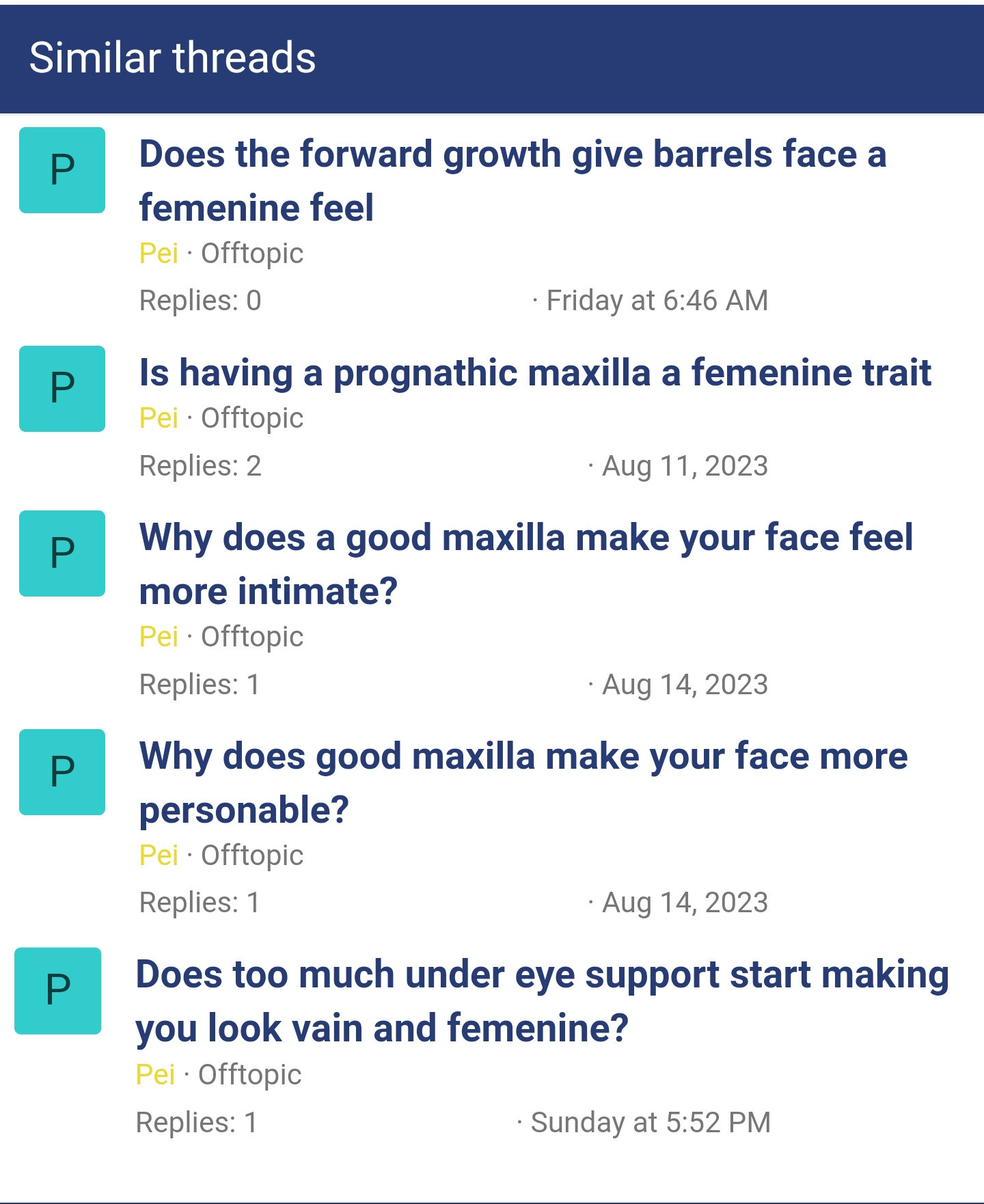Open thread 'Why does a good maxilla... more intimate?'
Viewport: 984px width, 1204px height.
pos(526,564)
